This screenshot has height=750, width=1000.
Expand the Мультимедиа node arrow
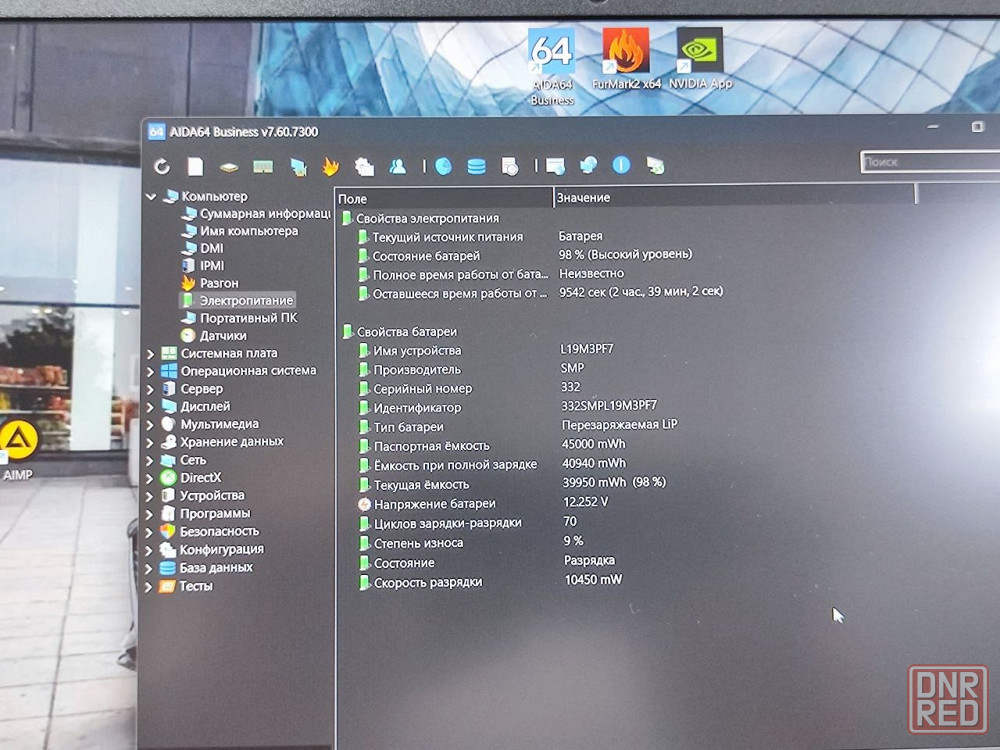[151, 425]
